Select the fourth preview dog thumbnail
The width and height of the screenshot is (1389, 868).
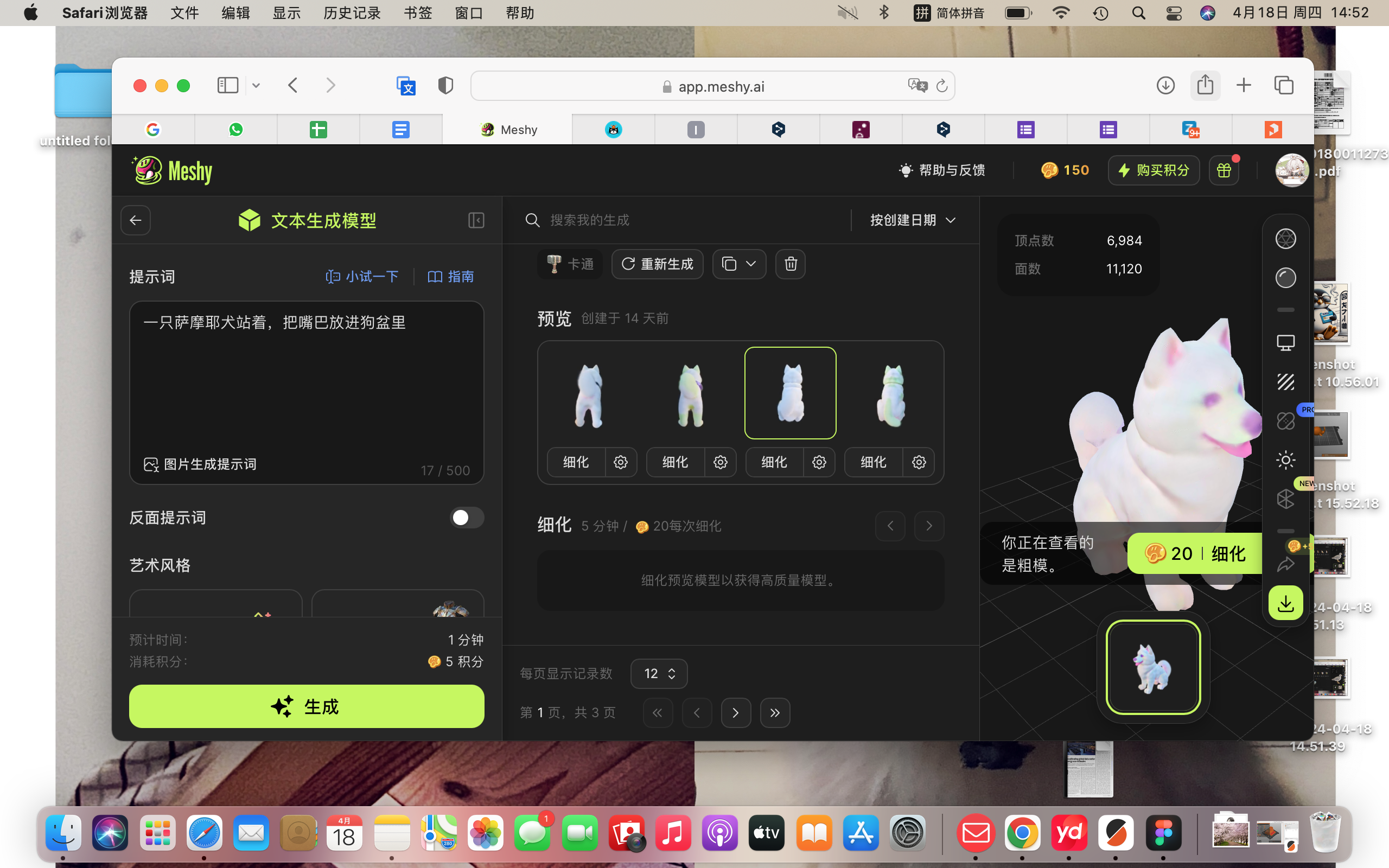pyautogui.click(x=891, y=394)
